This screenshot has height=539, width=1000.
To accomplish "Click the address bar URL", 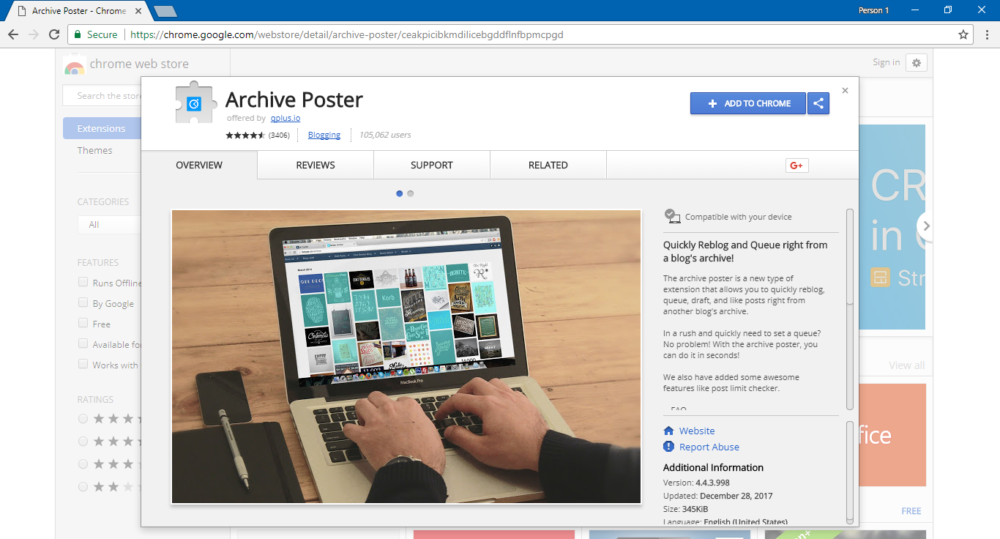I will click(x=346, y=34).
